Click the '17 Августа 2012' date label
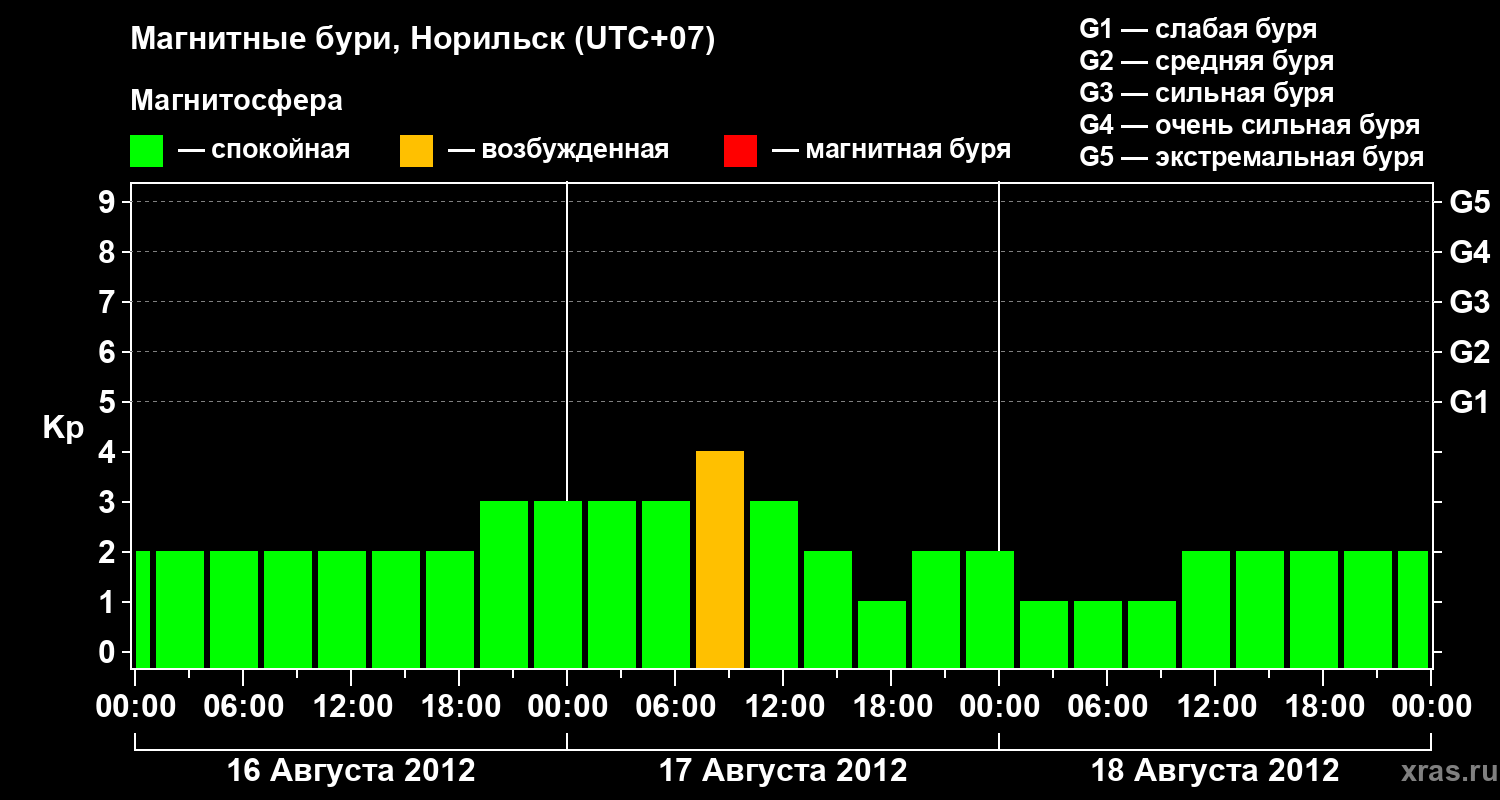This screenshot has width=1500, height=800. coord(783,771)
